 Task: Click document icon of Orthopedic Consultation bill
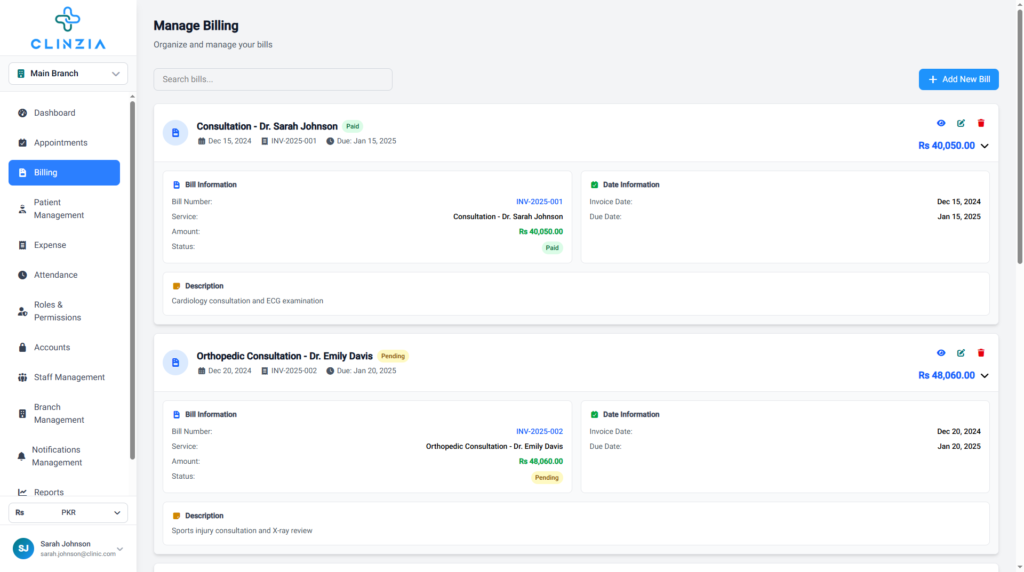tap(176, 363)
